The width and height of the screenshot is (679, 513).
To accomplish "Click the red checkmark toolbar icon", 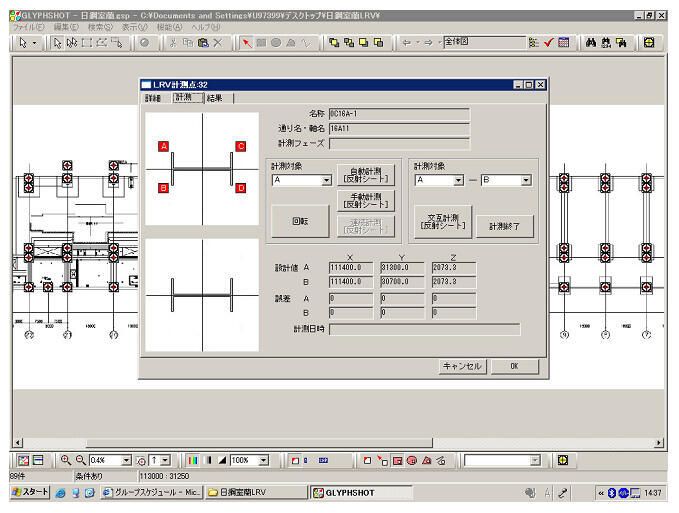I will click(549, 43).
